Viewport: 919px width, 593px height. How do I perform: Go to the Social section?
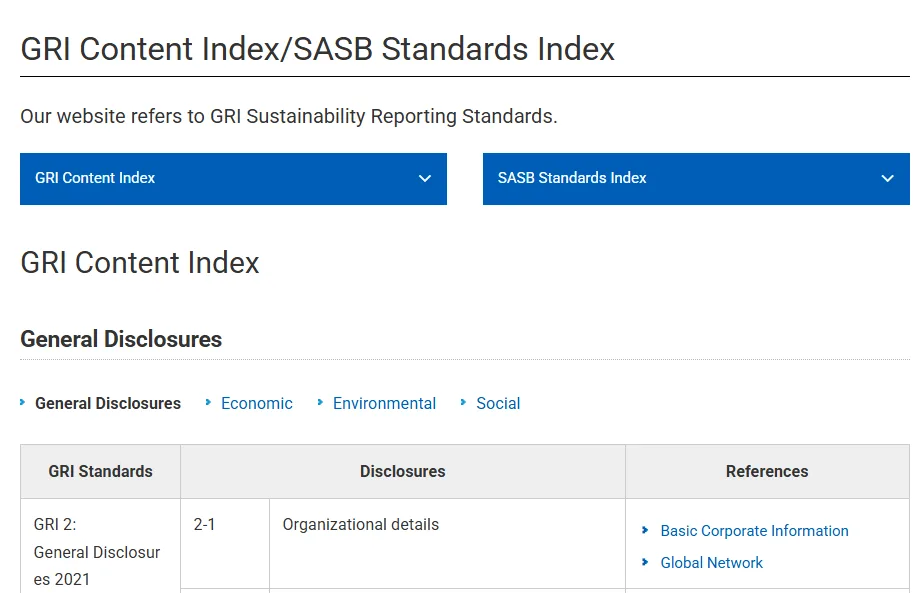(498, 404)
